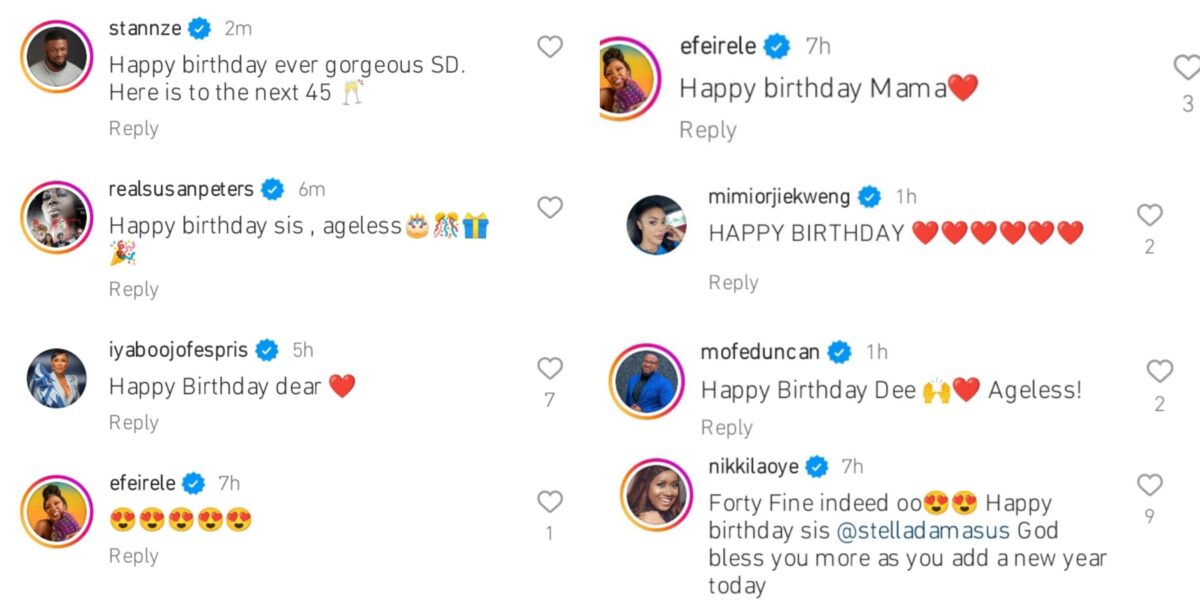Reply to mimiorjiekweng's comment
Screen dimensions: 1200x600
tap(733, 283)
